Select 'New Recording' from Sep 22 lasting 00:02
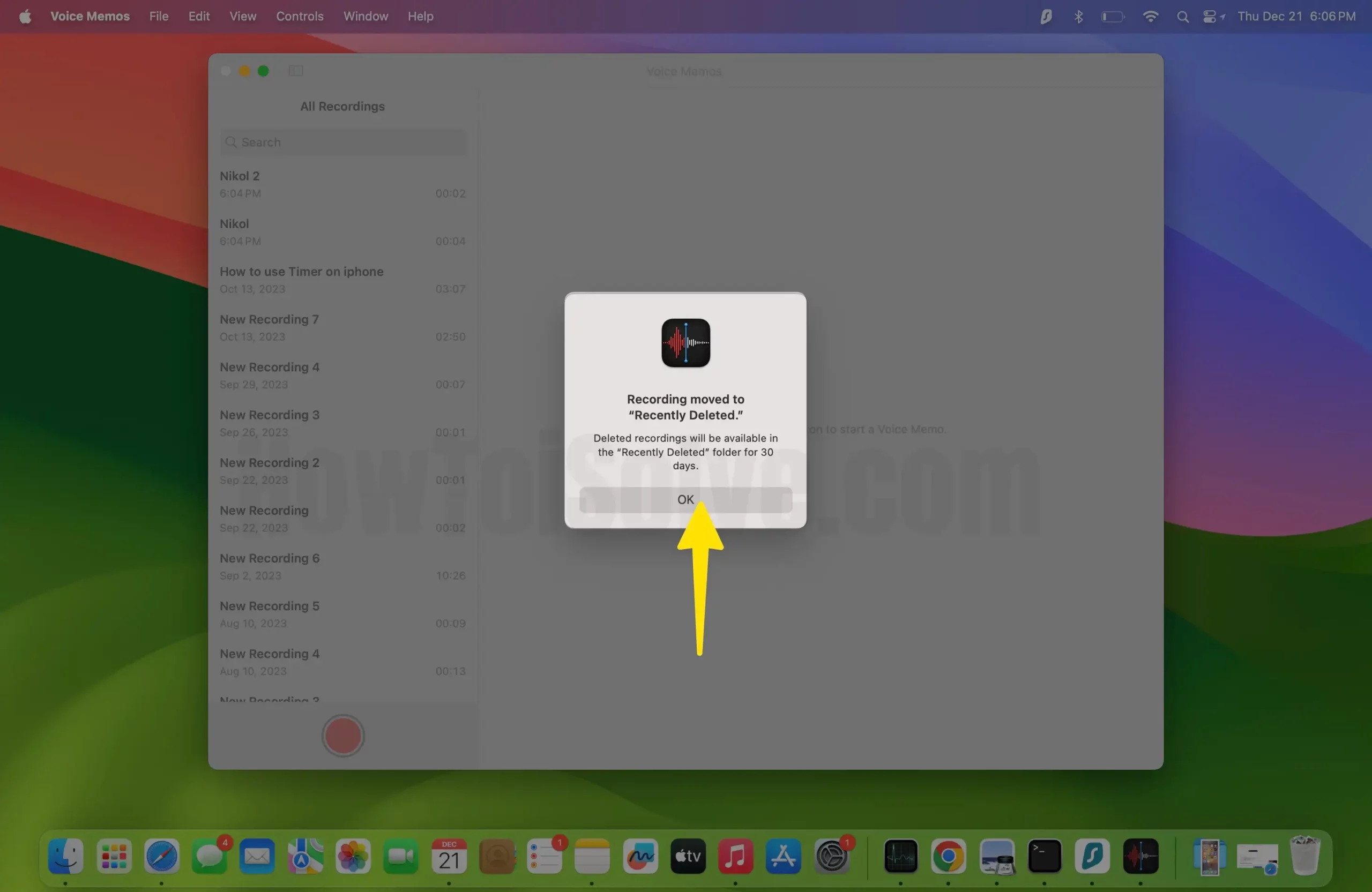The image size is (1372, 892). coord(343,519)
